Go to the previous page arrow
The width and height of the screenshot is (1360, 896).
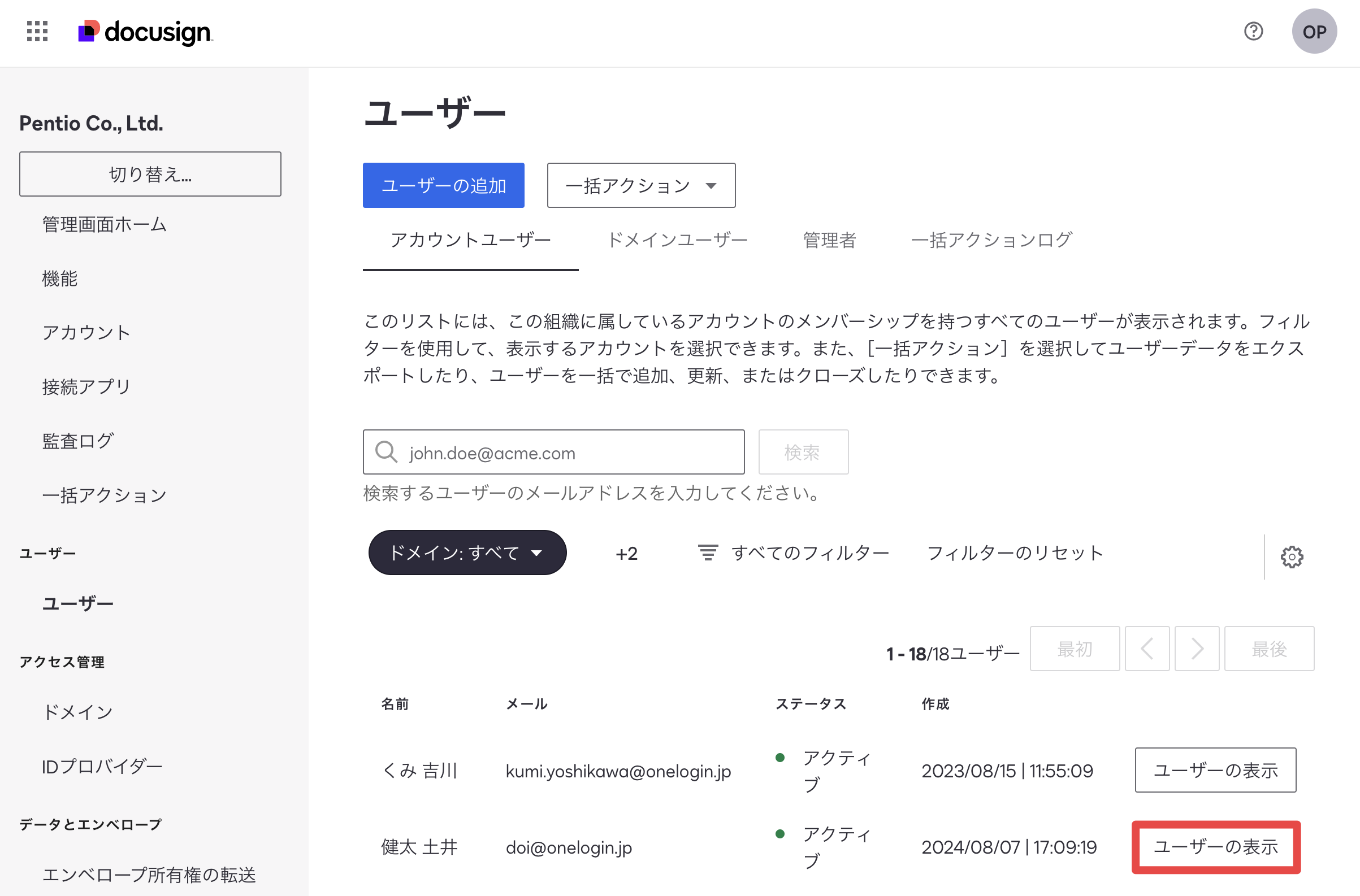tap(1147, 649)
